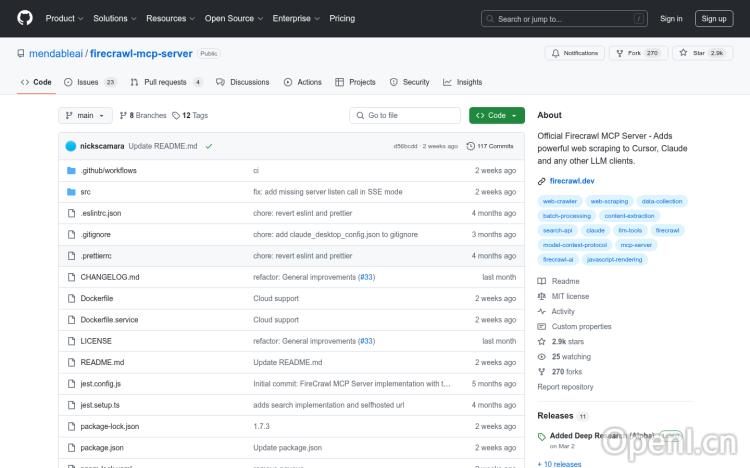This screenshot has height=468, width=750.
Task: Expand the green Code dropdown button
Action: tap(496, 116)
